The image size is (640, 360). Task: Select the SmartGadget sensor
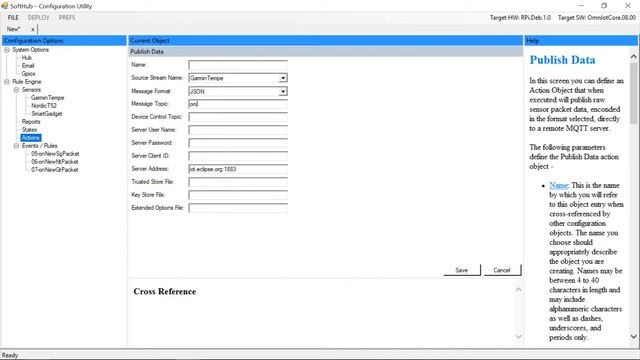point(47,114)
